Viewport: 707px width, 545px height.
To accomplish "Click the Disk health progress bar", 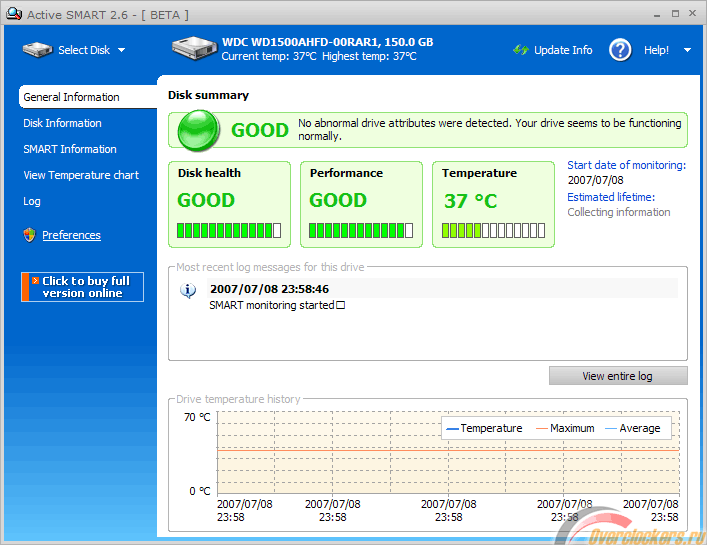I will [x=229, y=230].
